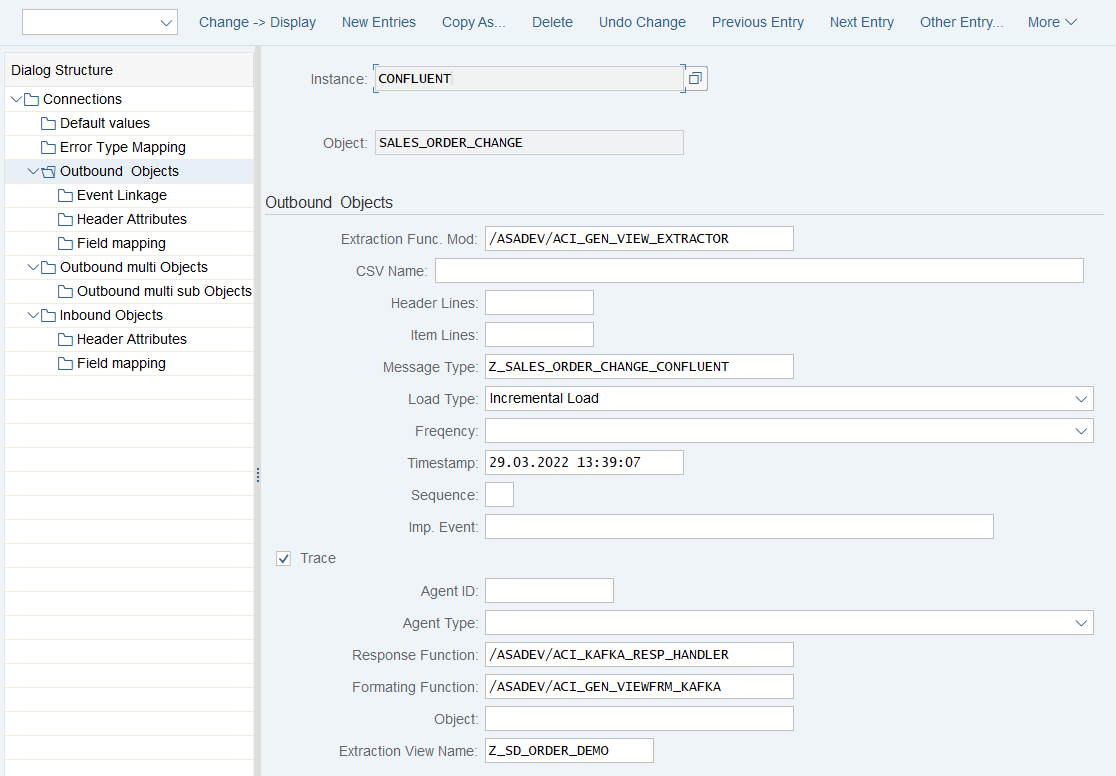Collapse the Connections tree node
1116x776 pixels.
pyautogui.click(x=16, y=99)
